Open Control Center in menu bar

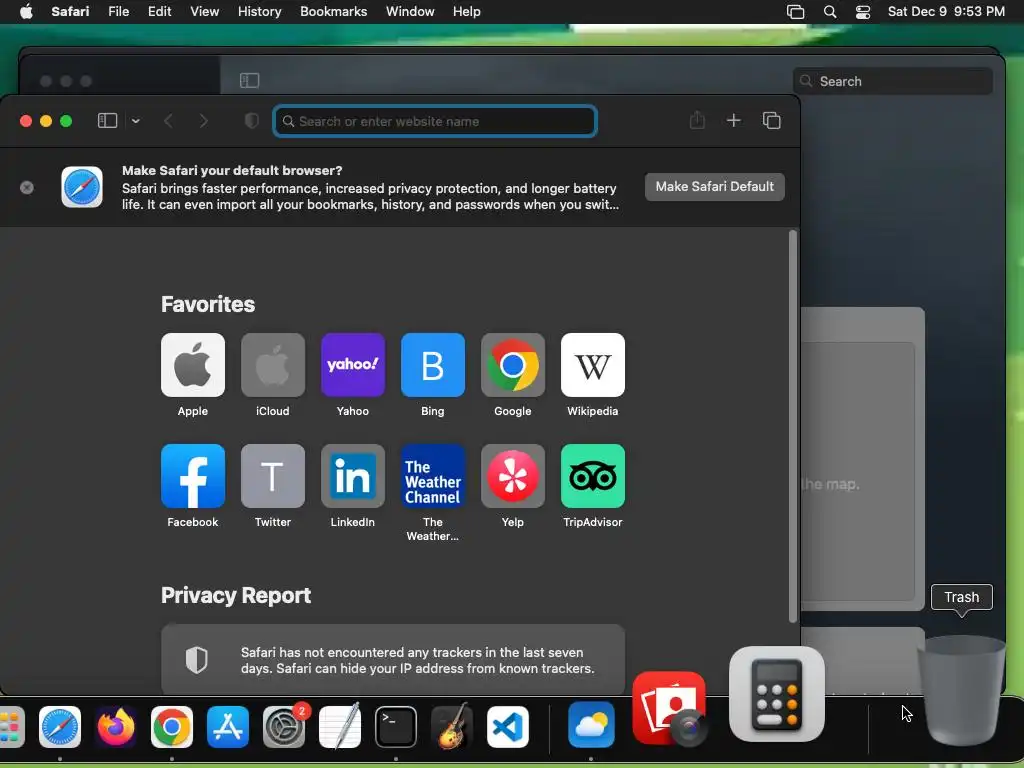[863, 12]
